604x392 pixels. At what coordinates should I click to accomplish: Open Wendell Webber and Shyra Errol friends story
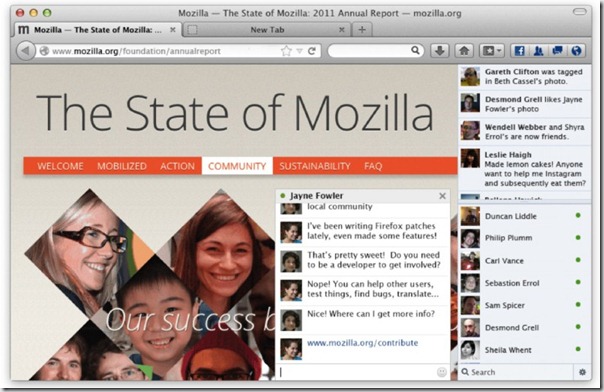pyautogui.click(x=525, y=132)
